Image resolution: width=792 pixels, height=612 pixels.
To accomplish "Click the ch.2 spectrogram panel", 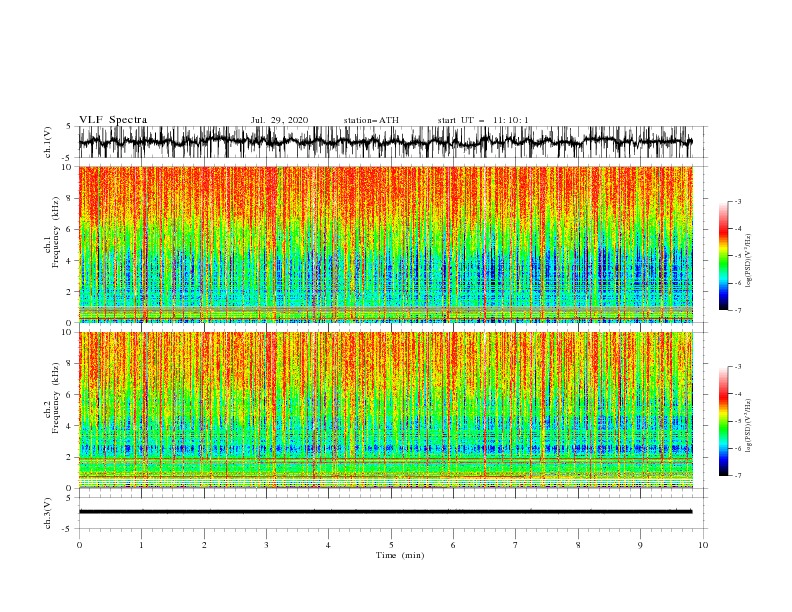I will coord(386,410).
